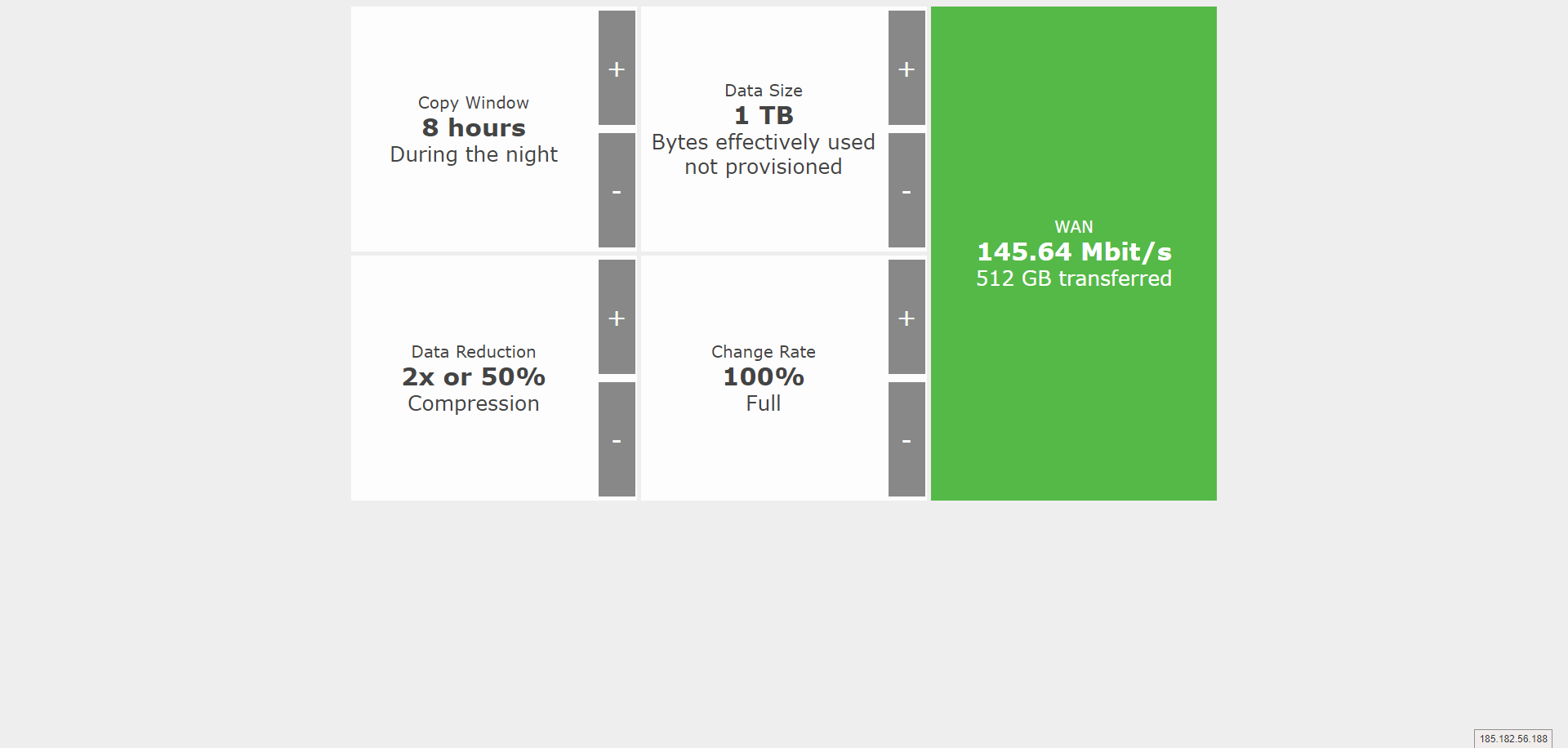Click the IP address label 185.182.56.188
The height and width of the screenshot is (748, 1568).
[1513, 738]
